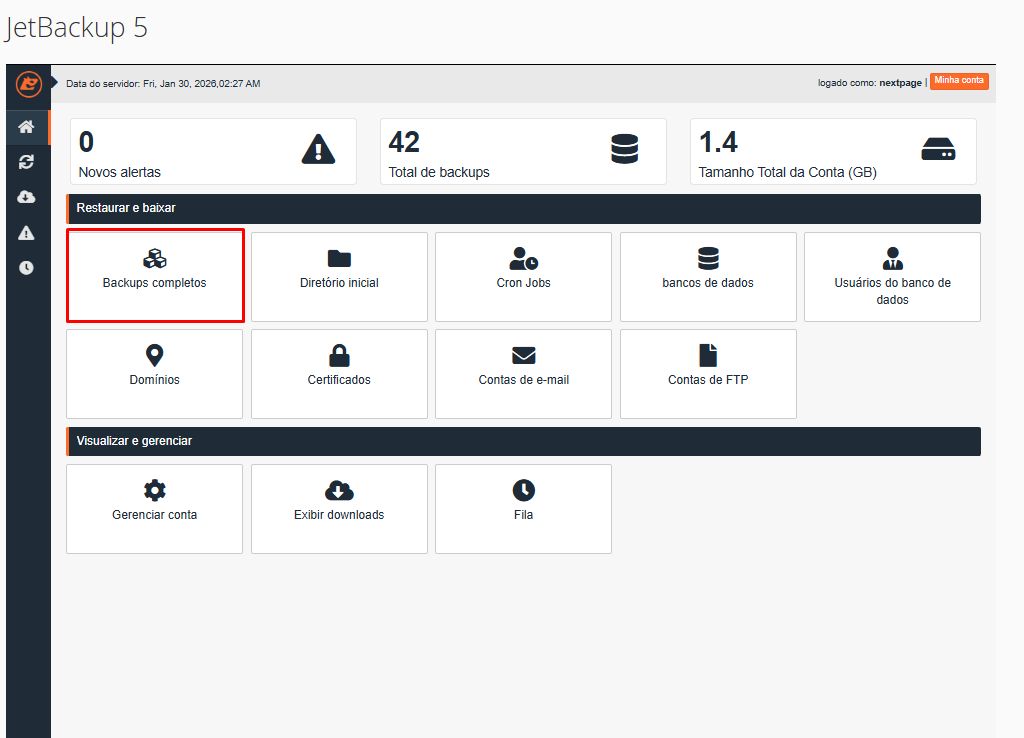
Task: Select the map pin icon on Domínios tile
Action: [154, 356]
